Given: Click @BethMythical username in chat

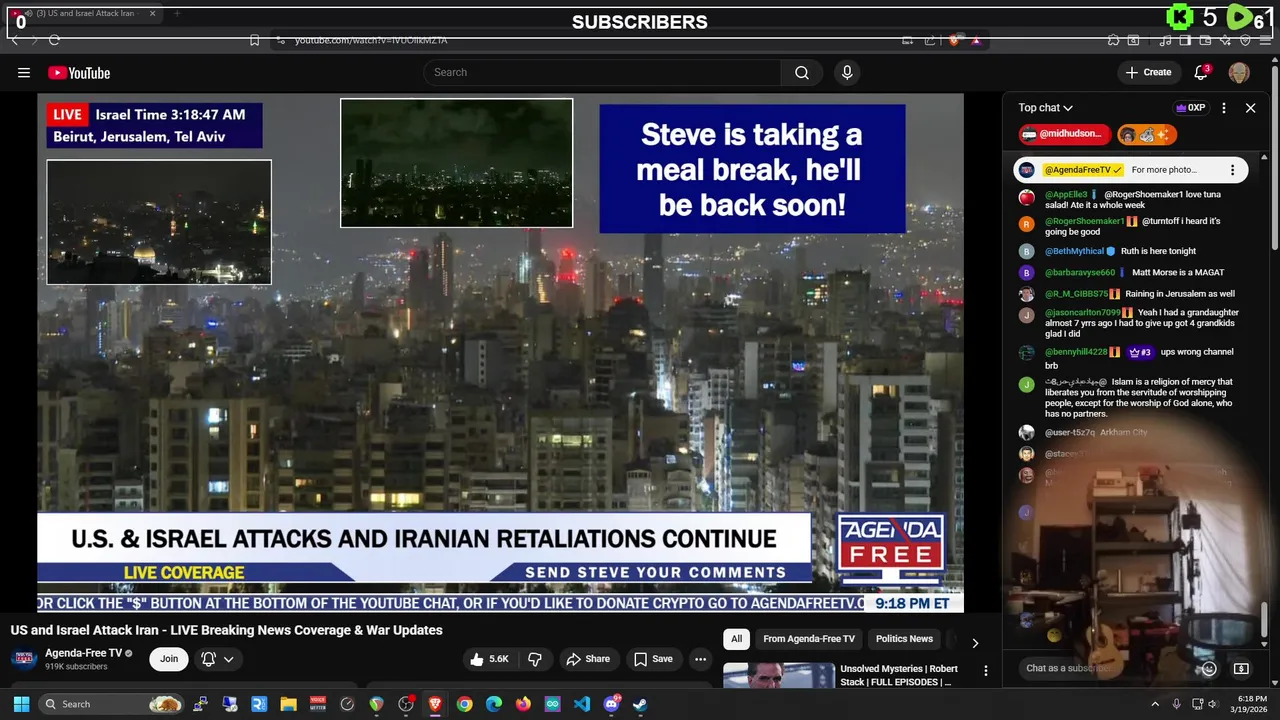Looking at the screenshot, I should pos(1074,251).
